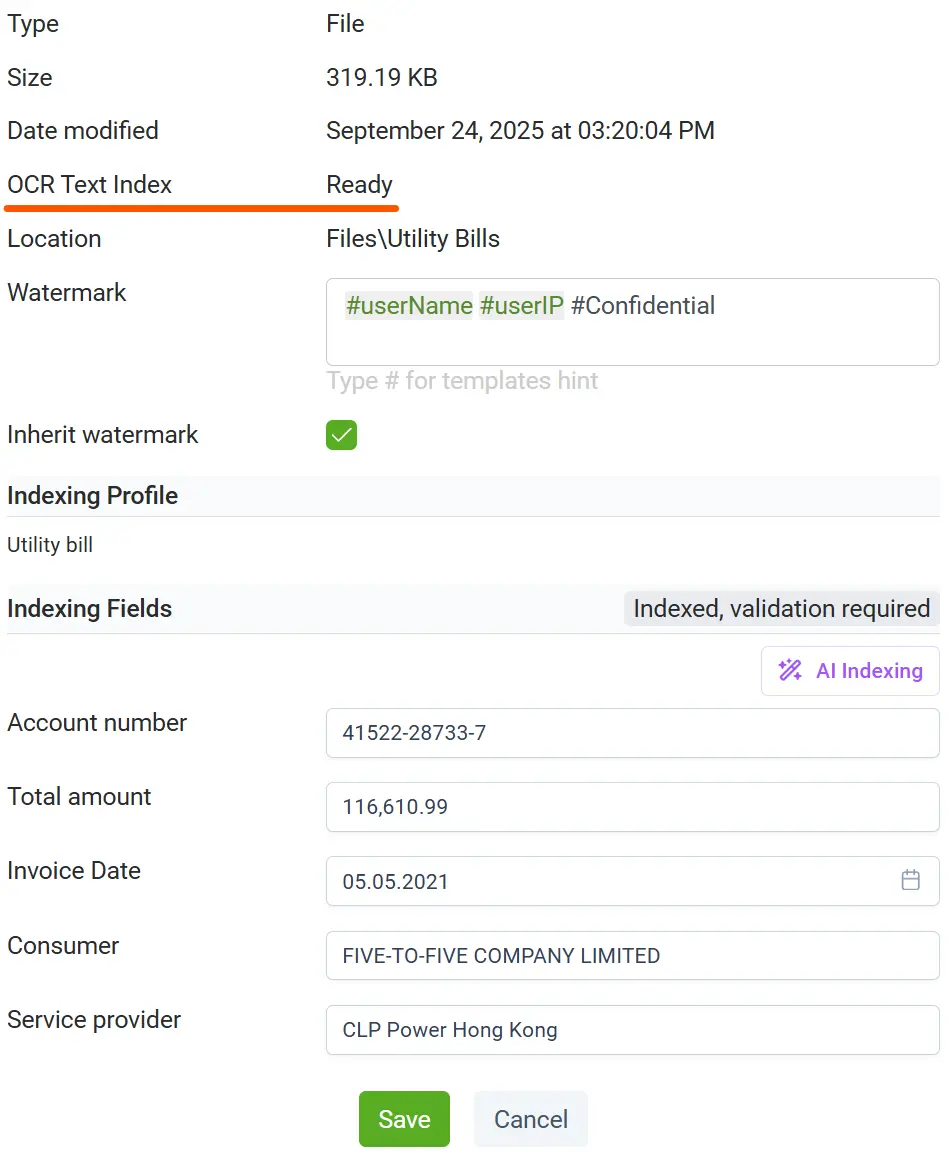This screenshot has height=1169, width=948.
Task: Click the #Confidential text in watermark
Action: point(643,306)
